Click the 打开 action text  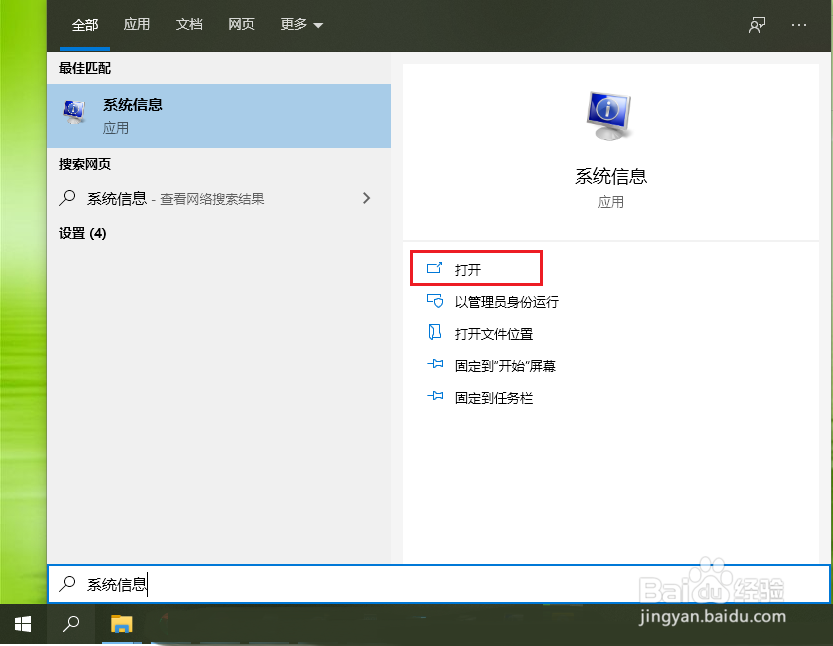click(468, 269)
